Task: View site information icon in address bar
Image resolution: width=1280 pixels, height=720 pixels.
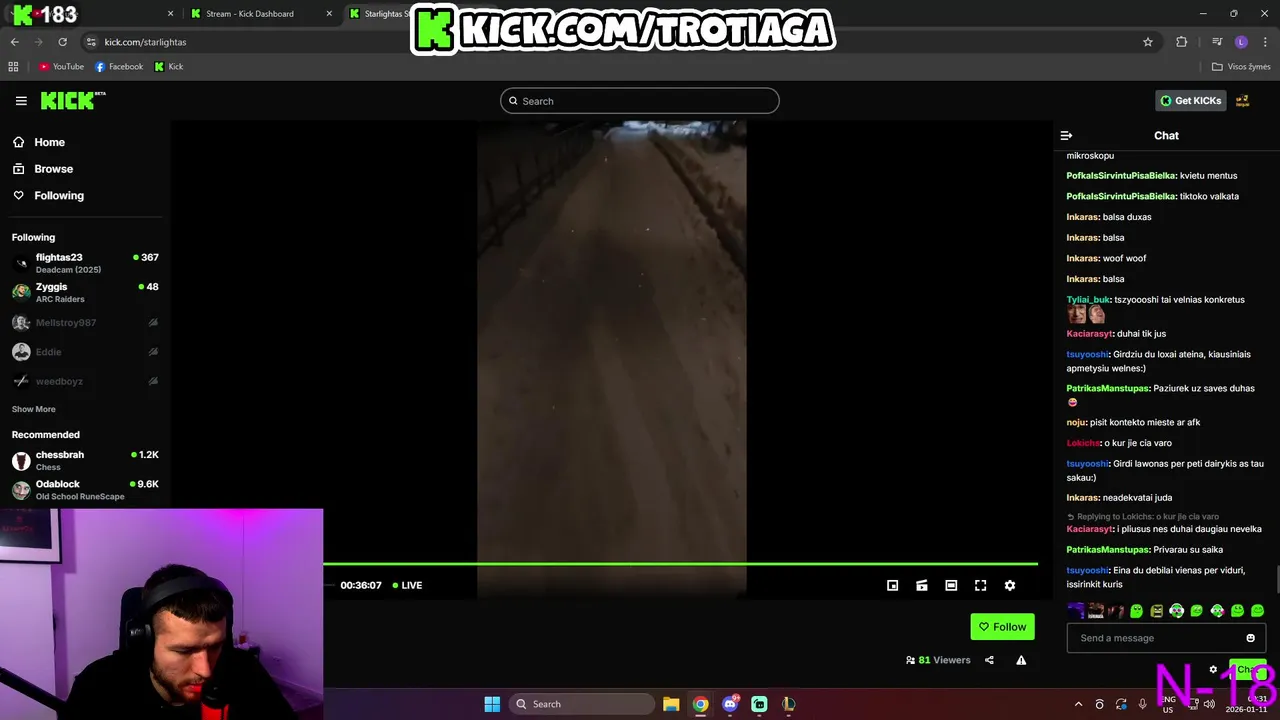Action: pyautogui.click(x=91, y=42)
